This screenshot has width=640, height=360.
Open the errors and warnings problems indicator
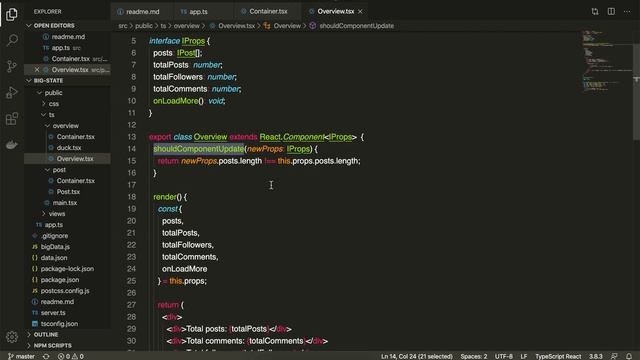tap(71, 356)
